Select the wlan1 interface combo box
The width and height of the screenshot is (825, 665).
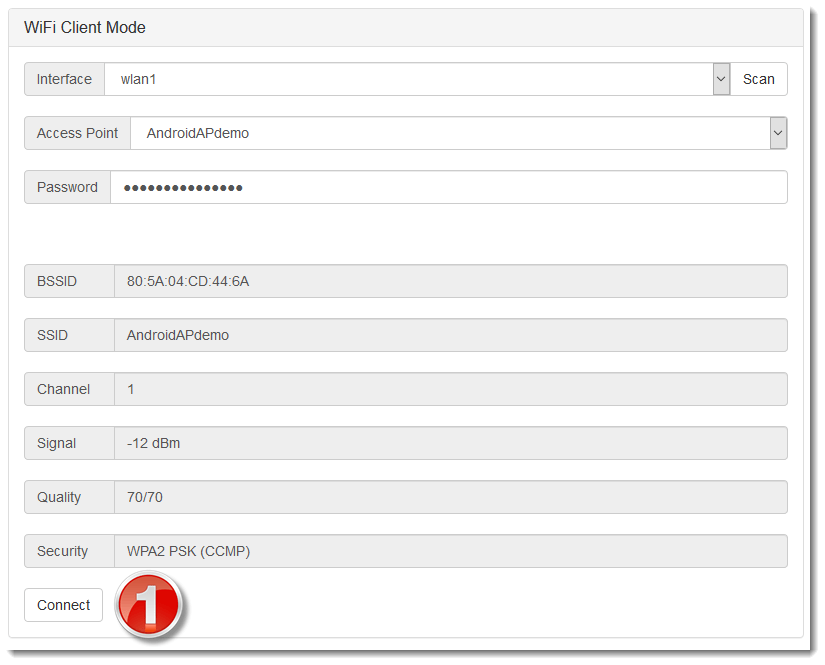(408, 79)
